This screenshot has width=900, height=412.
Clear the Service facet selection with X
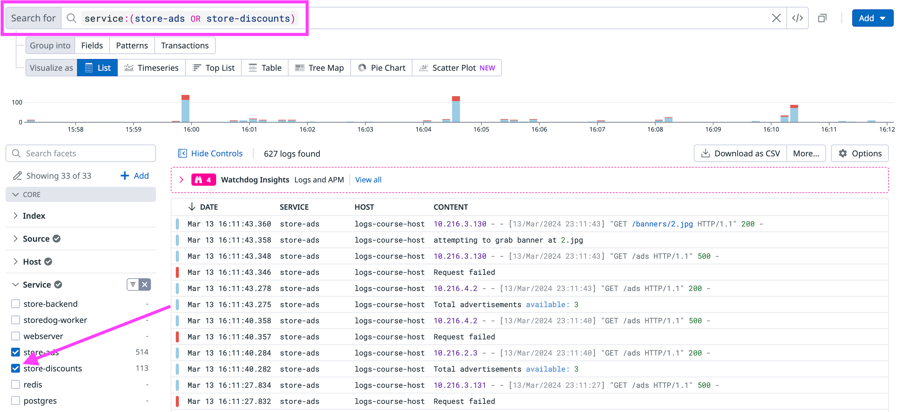pyautogui.click(x=145, y=285)
